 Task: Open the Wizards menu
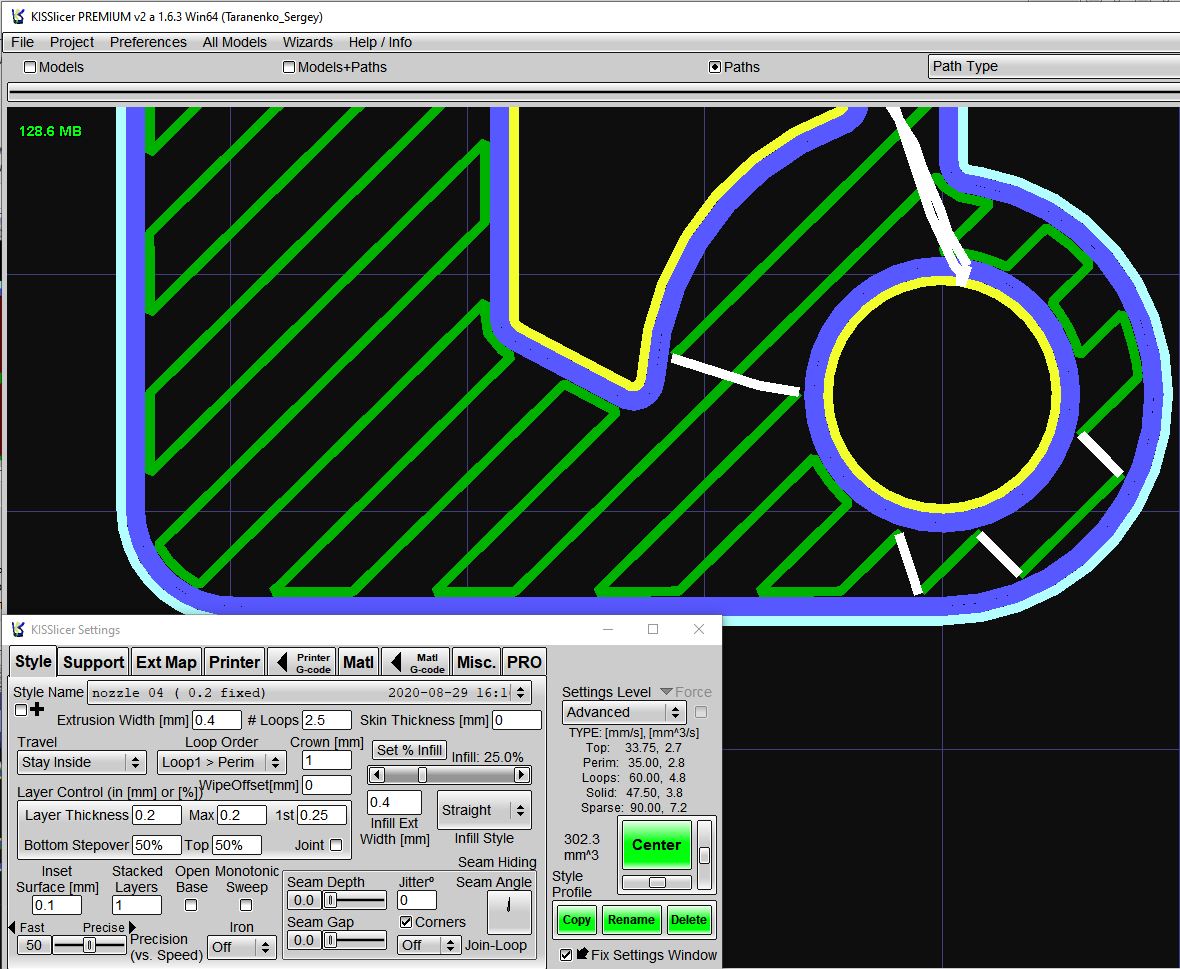point(307,42)
